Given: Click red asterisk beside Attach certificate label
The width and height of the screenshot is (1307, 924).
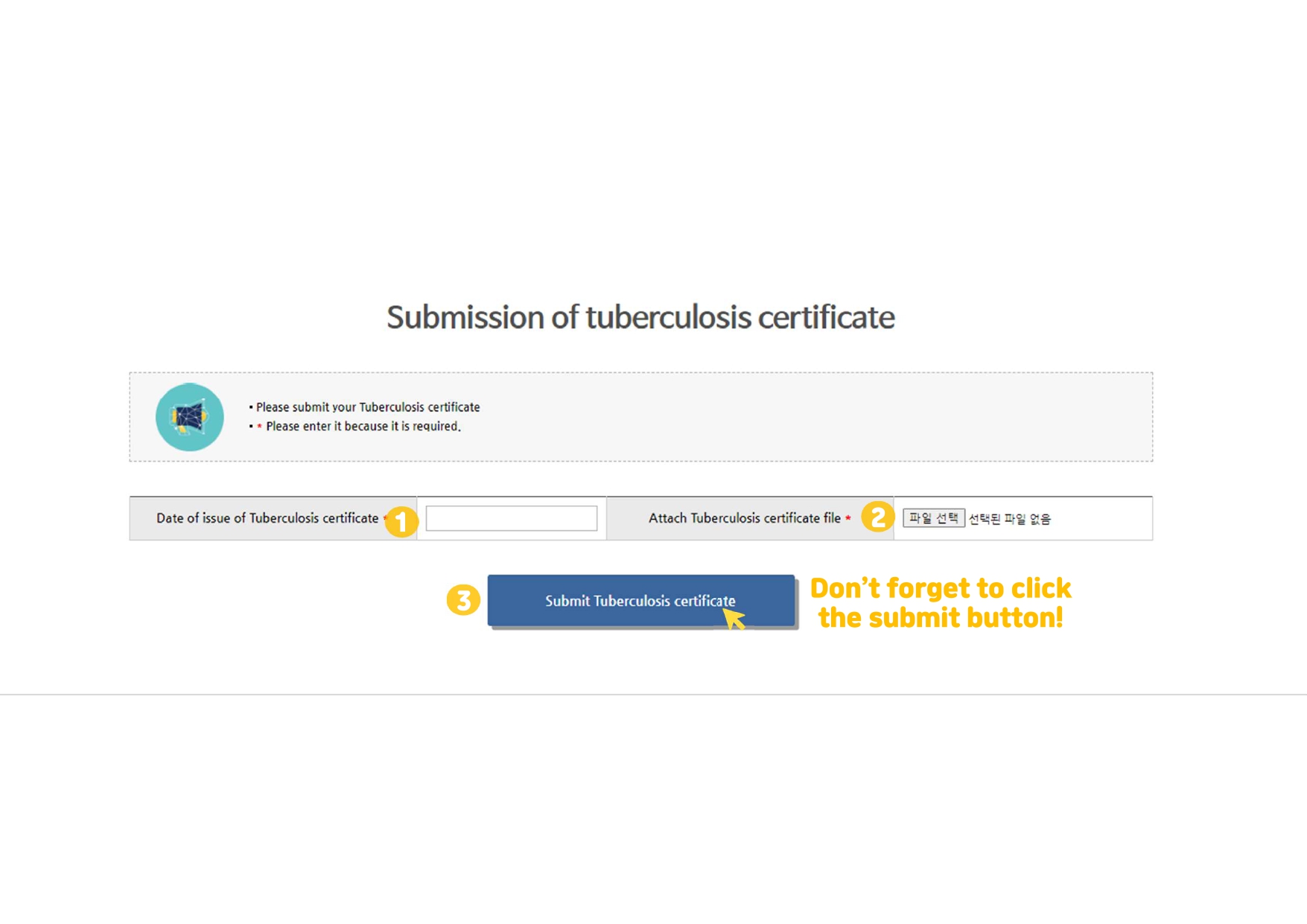Looking at the screenshot, I should point(848,517).
